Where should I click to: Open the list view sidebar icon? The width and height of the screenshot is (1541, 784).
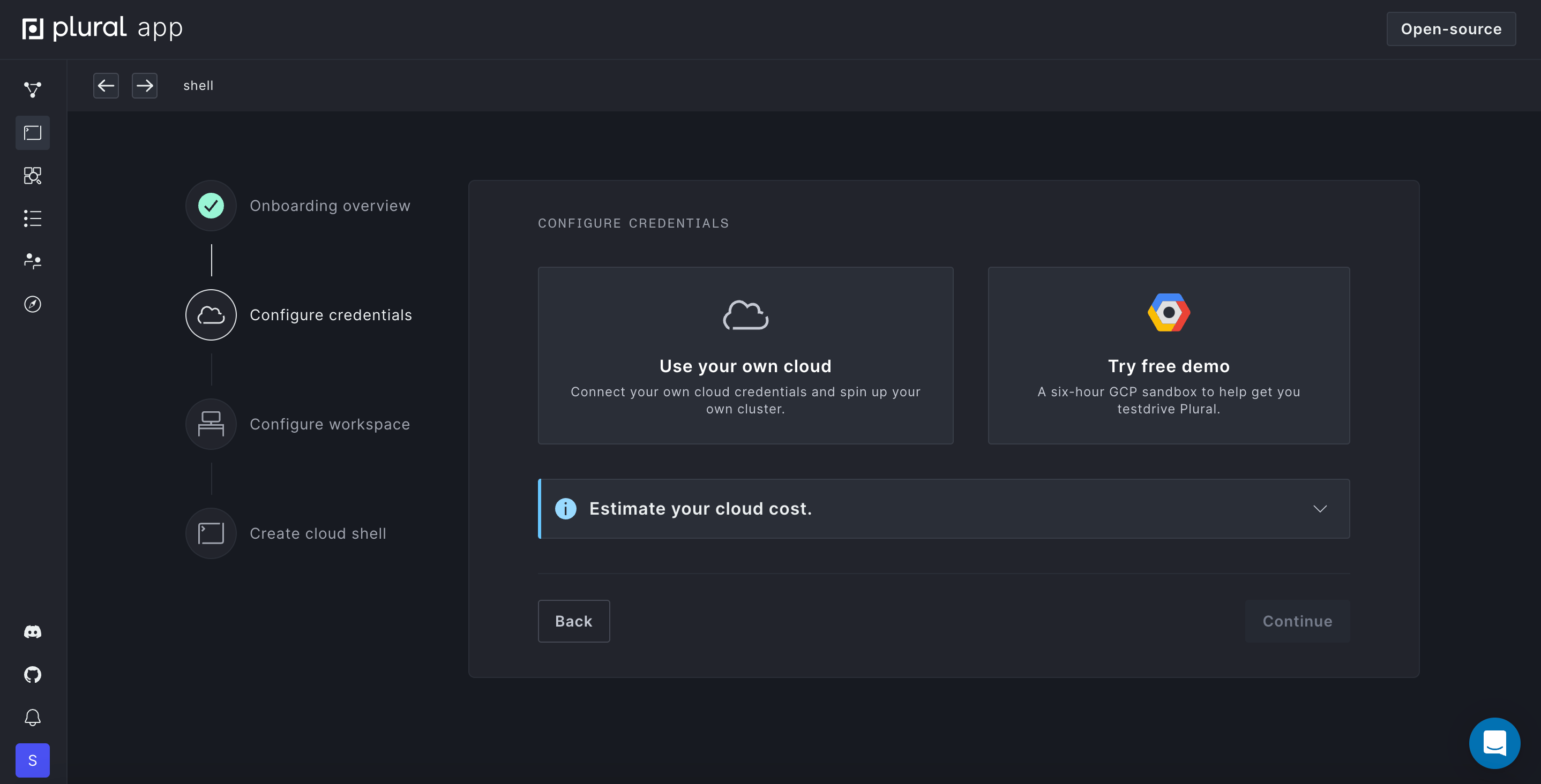coord(32,218)
